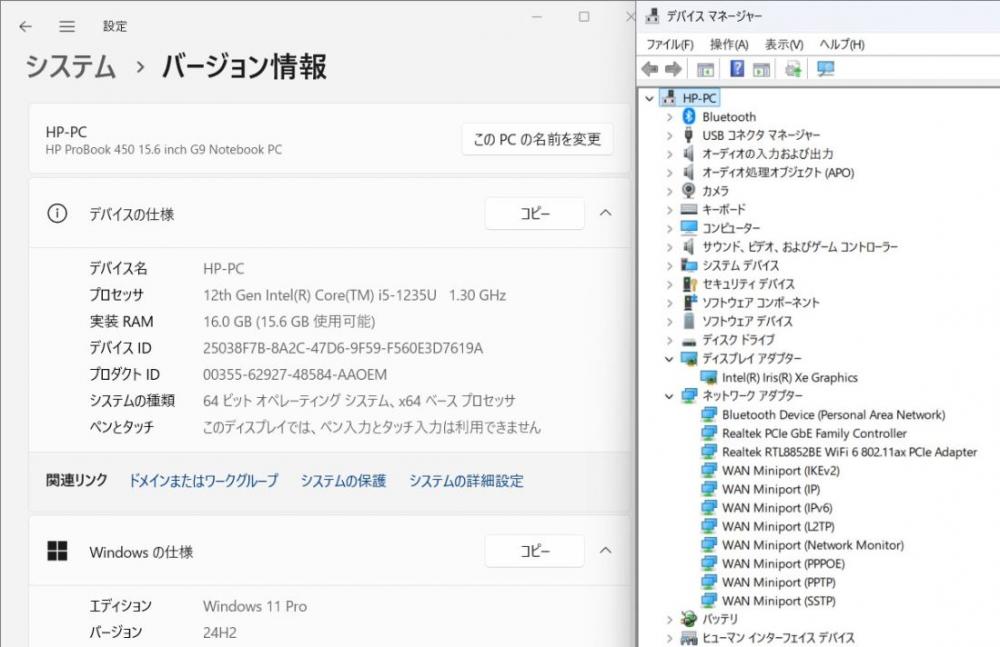The image size is (1000, 647).
Task: Click version value 24H2
Action: pos(220,632)
